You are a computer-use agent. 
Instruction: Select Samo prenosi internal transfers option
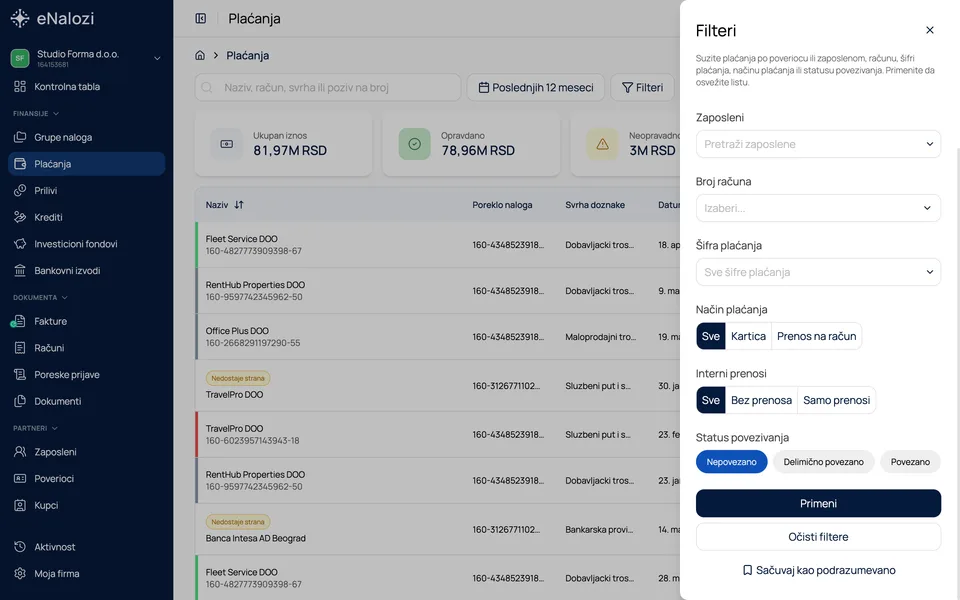tap(836, 400)
